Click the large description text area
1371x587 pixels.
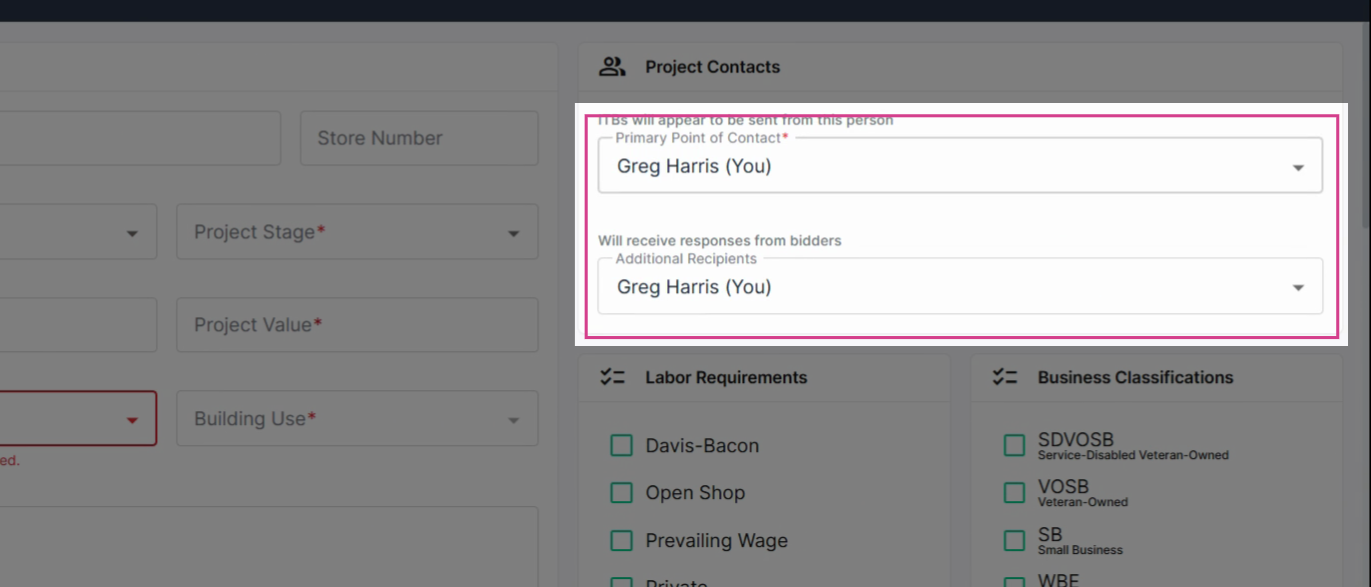tap(269, 546)
